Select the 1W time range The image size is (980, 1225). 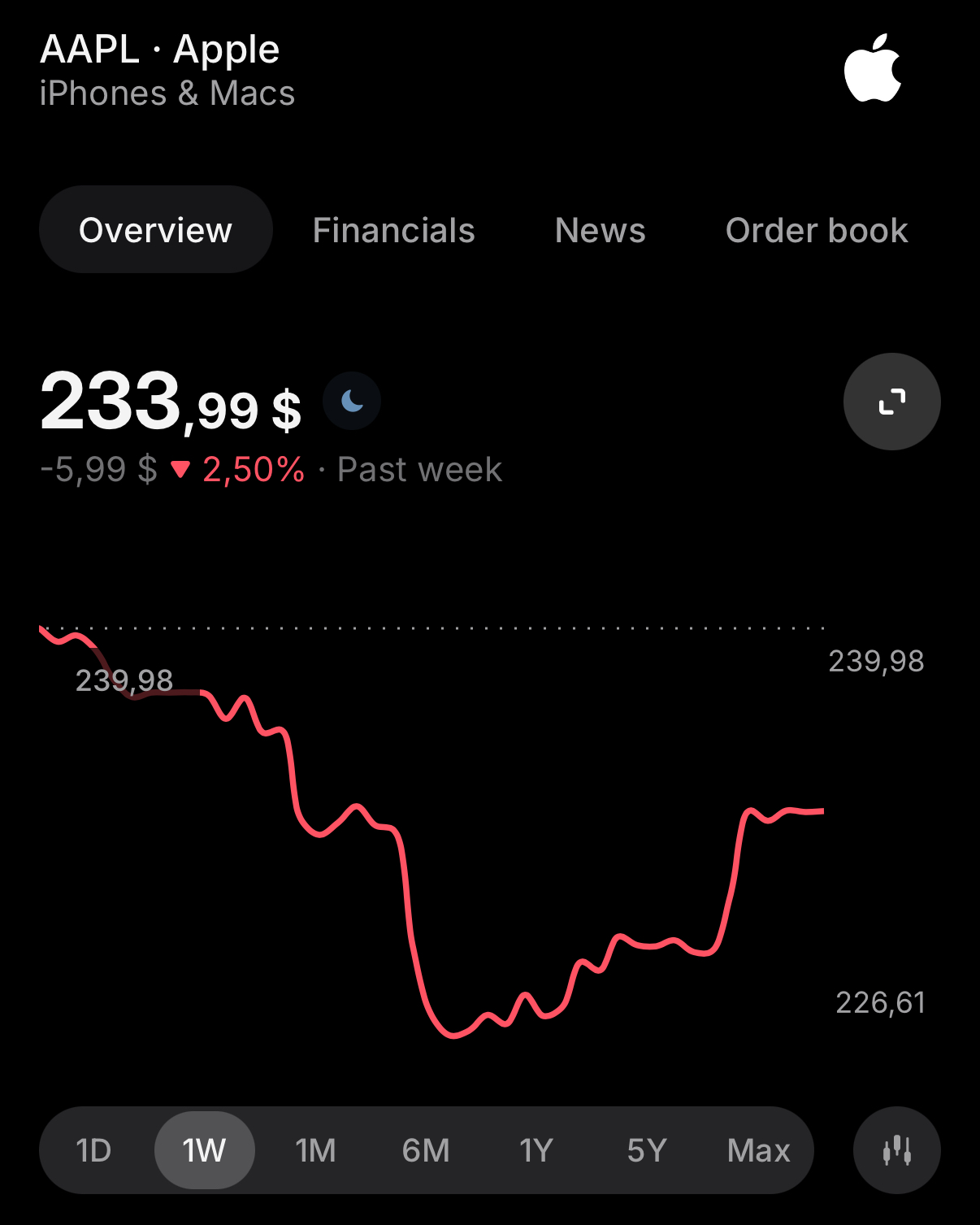click(x=204, y=1150)
